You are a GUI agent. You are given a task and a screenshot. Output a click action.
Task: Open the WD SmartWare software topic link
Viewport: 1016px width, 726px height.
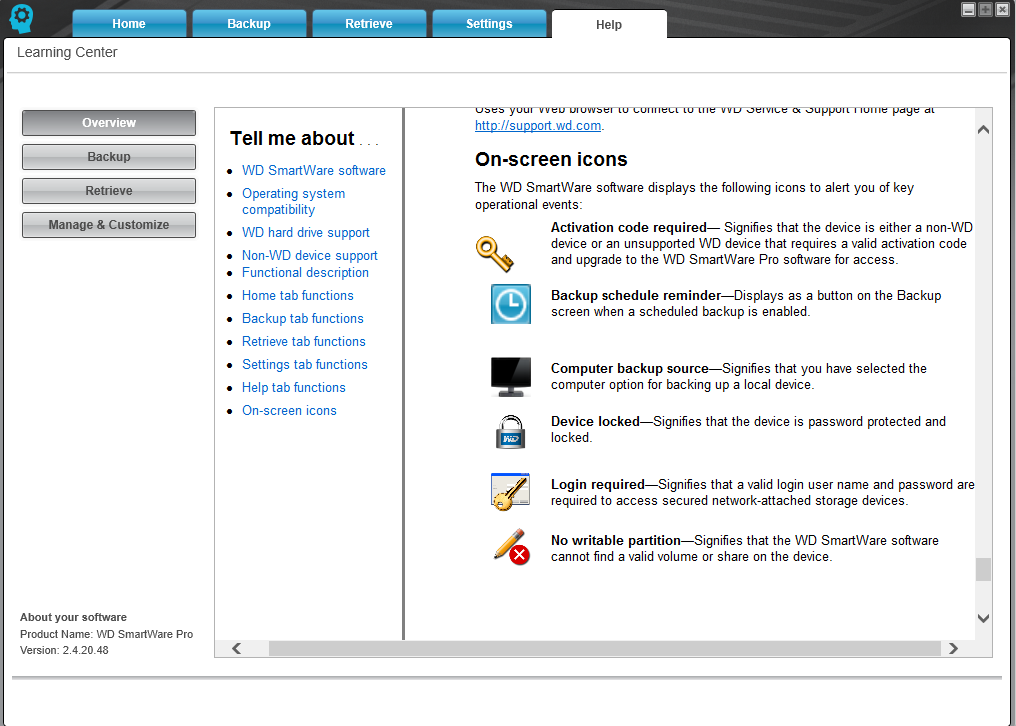coord(314,170)
